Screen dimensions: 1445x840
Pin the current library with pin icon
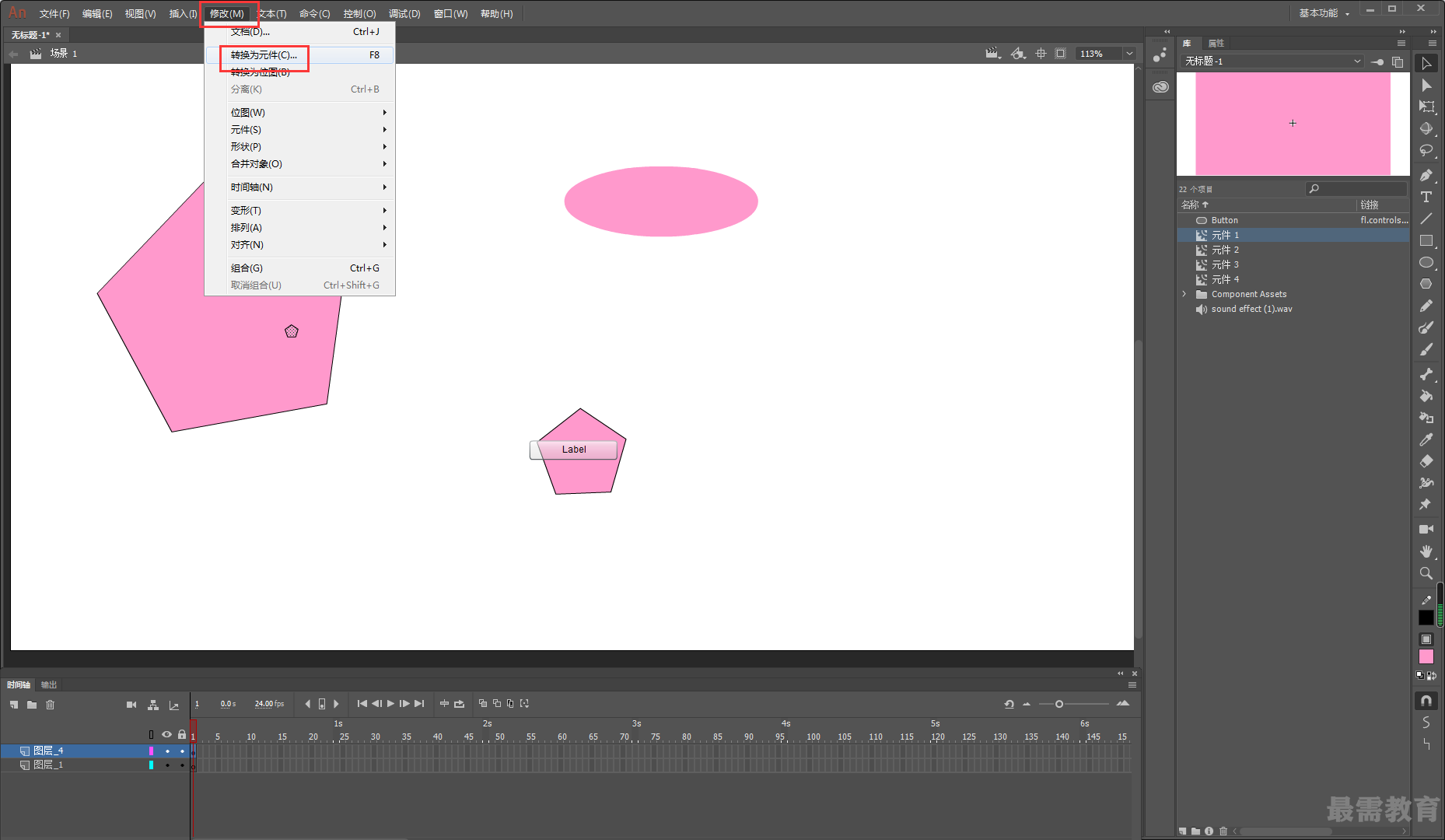[x=1377, y=61]
